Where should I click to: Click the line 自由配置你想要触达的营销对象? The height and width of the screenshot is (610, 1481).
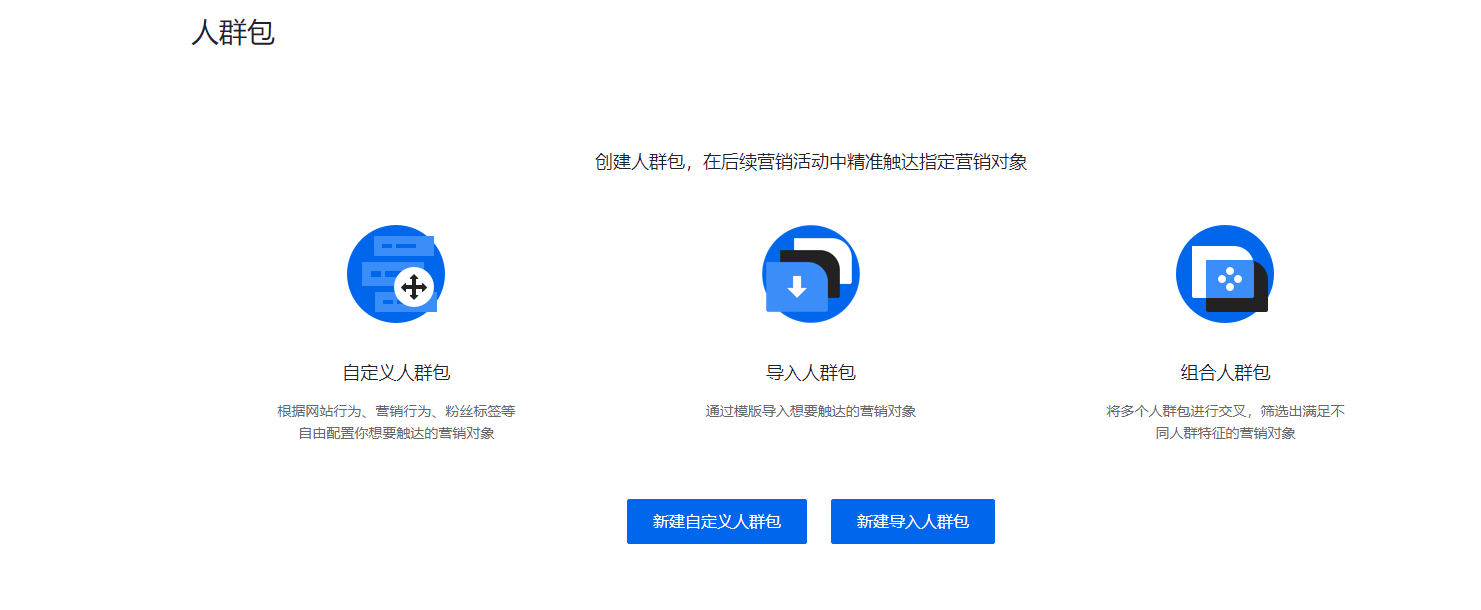(x=396, y=434)
